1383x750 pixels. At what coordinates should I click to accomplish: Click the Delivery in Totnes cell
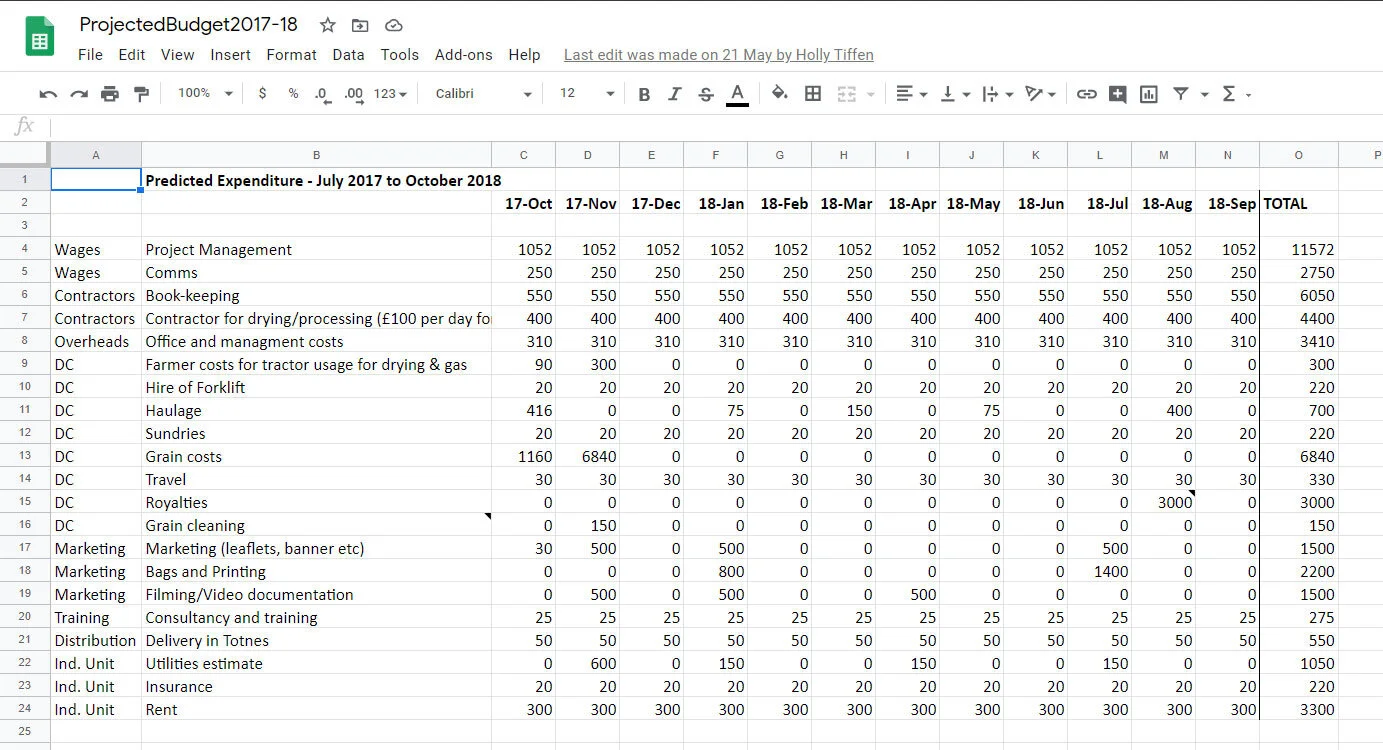[316, 641]
